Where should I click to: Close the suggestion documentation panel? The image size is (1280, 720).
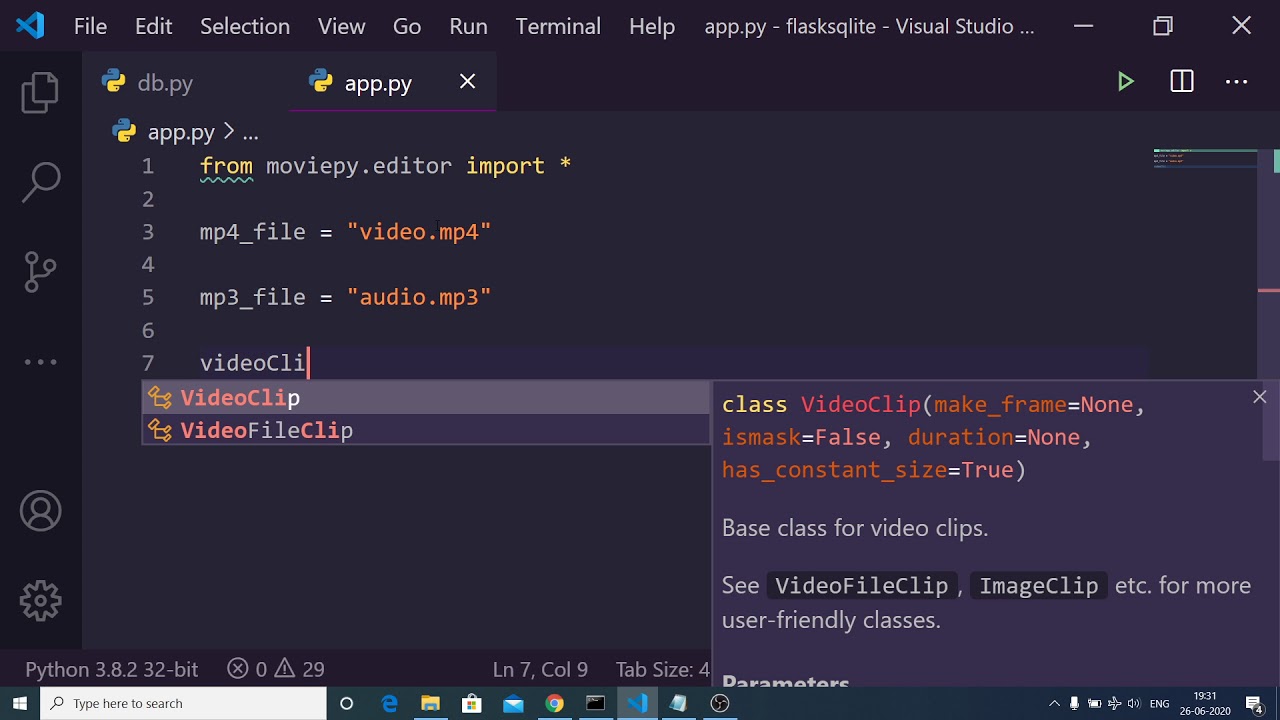[1259, 397]
